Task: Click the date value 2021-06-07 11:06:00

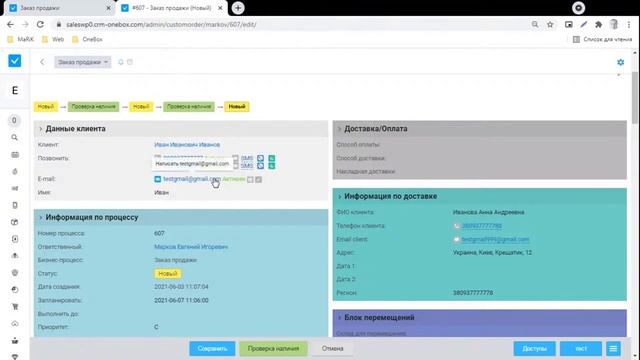Action: point(181,300)
